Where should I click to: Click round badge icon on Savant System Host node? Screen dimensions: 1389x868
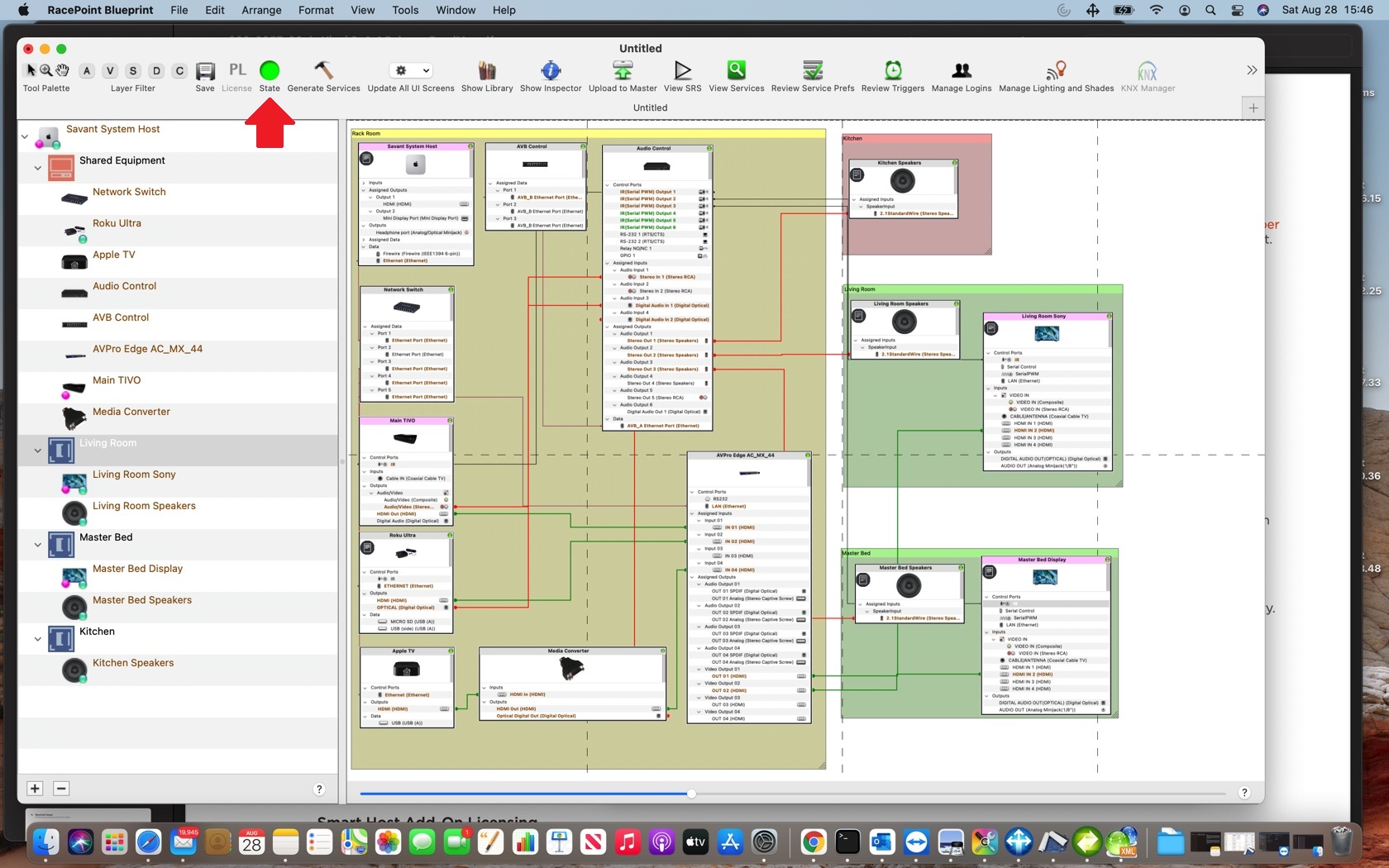(x=366, y=158)
